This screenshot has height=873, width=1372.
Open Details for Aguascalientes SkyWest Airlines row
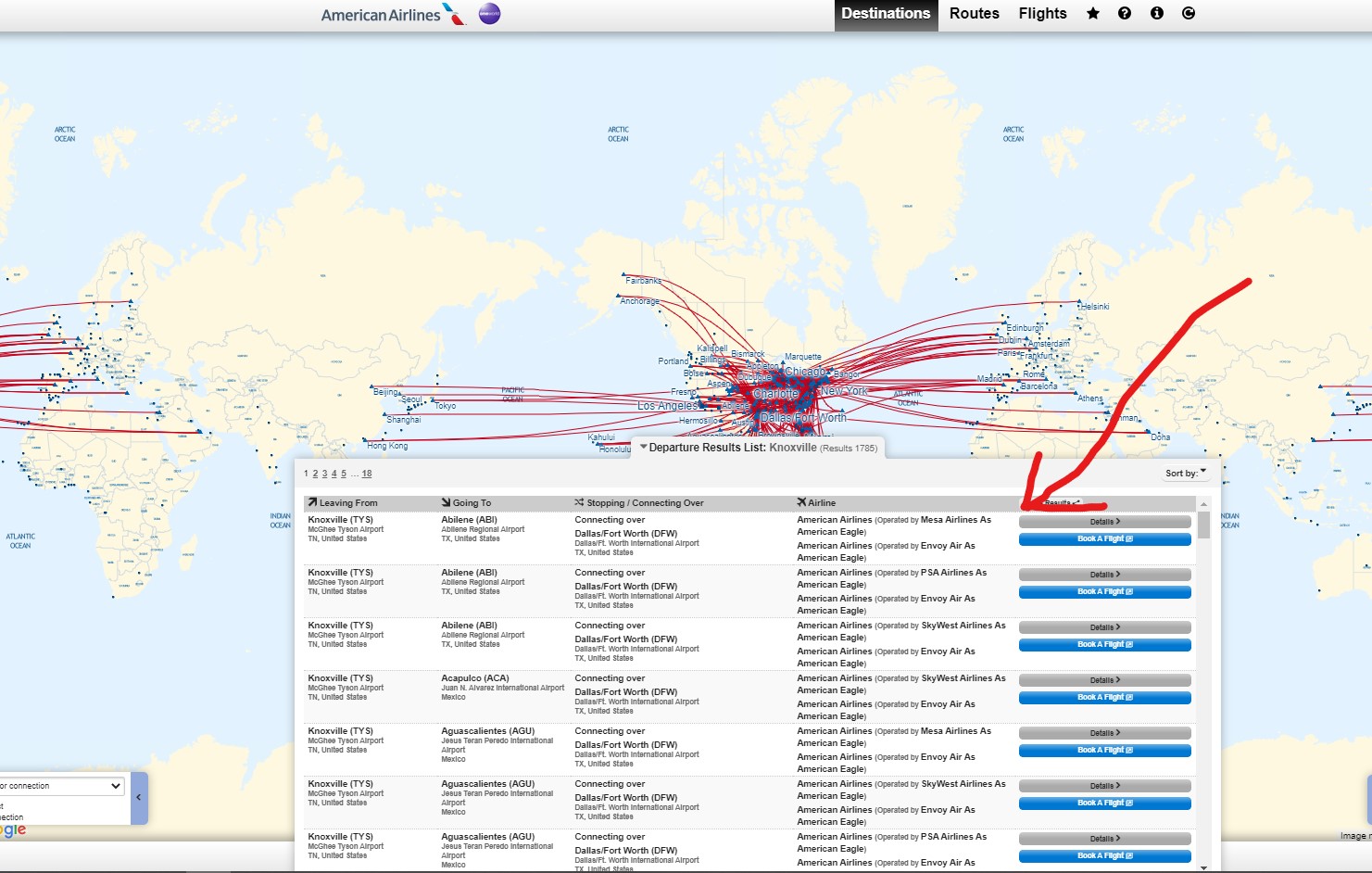click(1105, 786)
